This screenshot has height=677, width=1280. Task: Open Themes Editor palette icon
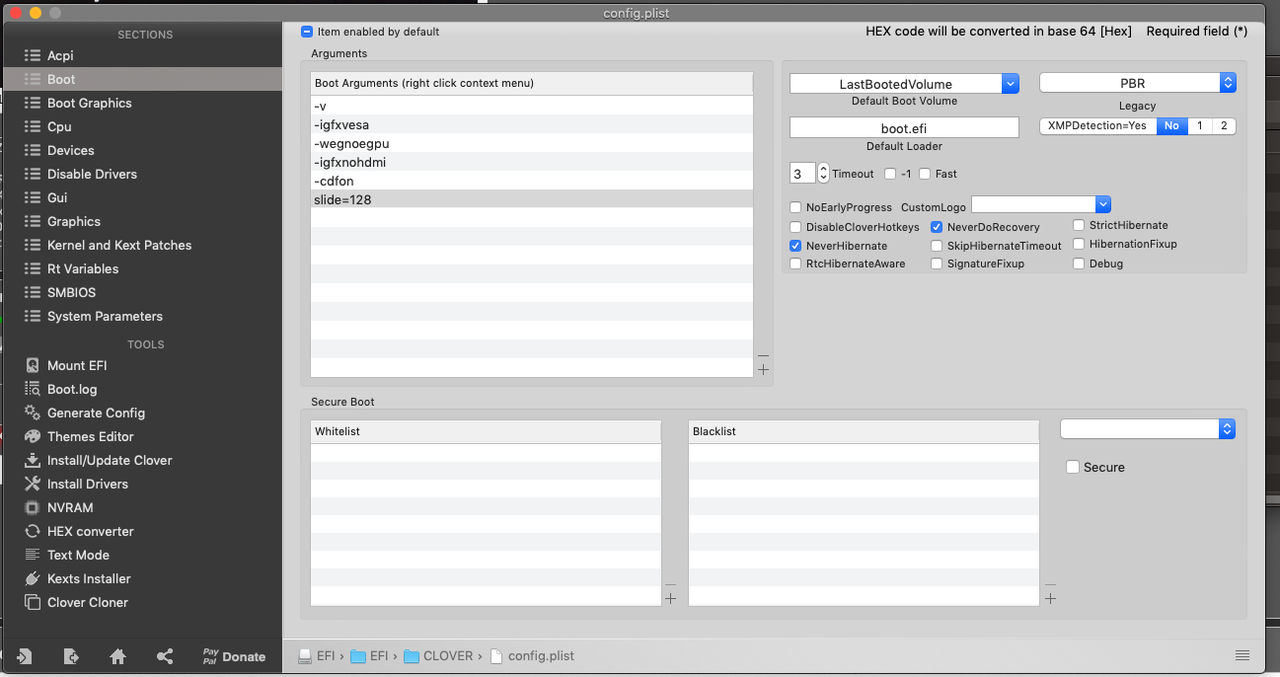click(x=32, y=437)
